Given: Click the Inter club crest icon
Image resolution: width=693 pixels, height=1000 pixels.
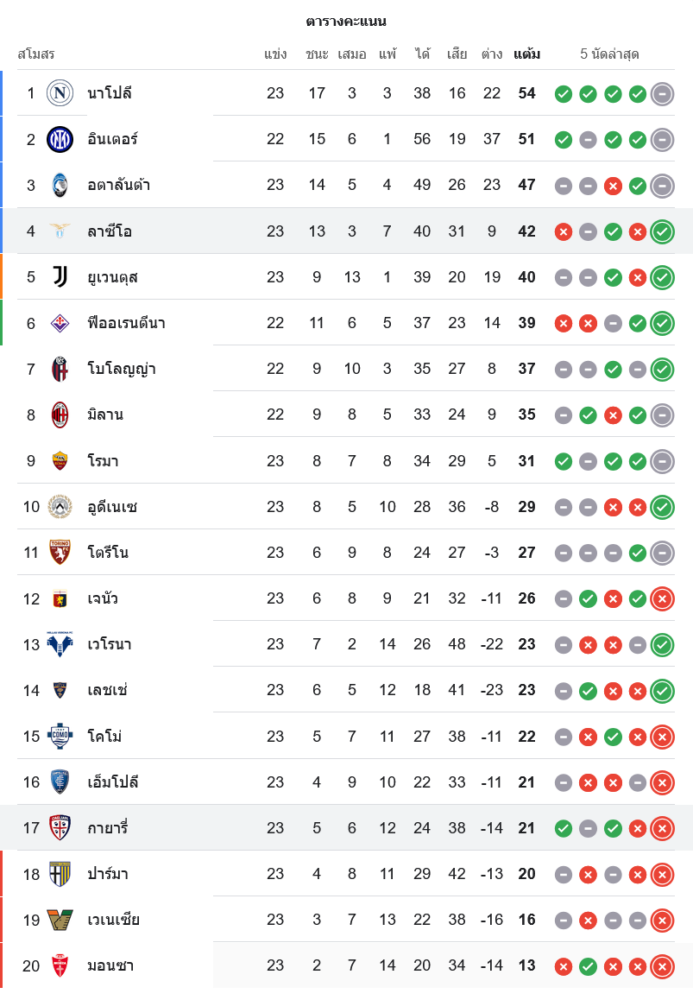Looking at the screenshot, I should 60,139.
